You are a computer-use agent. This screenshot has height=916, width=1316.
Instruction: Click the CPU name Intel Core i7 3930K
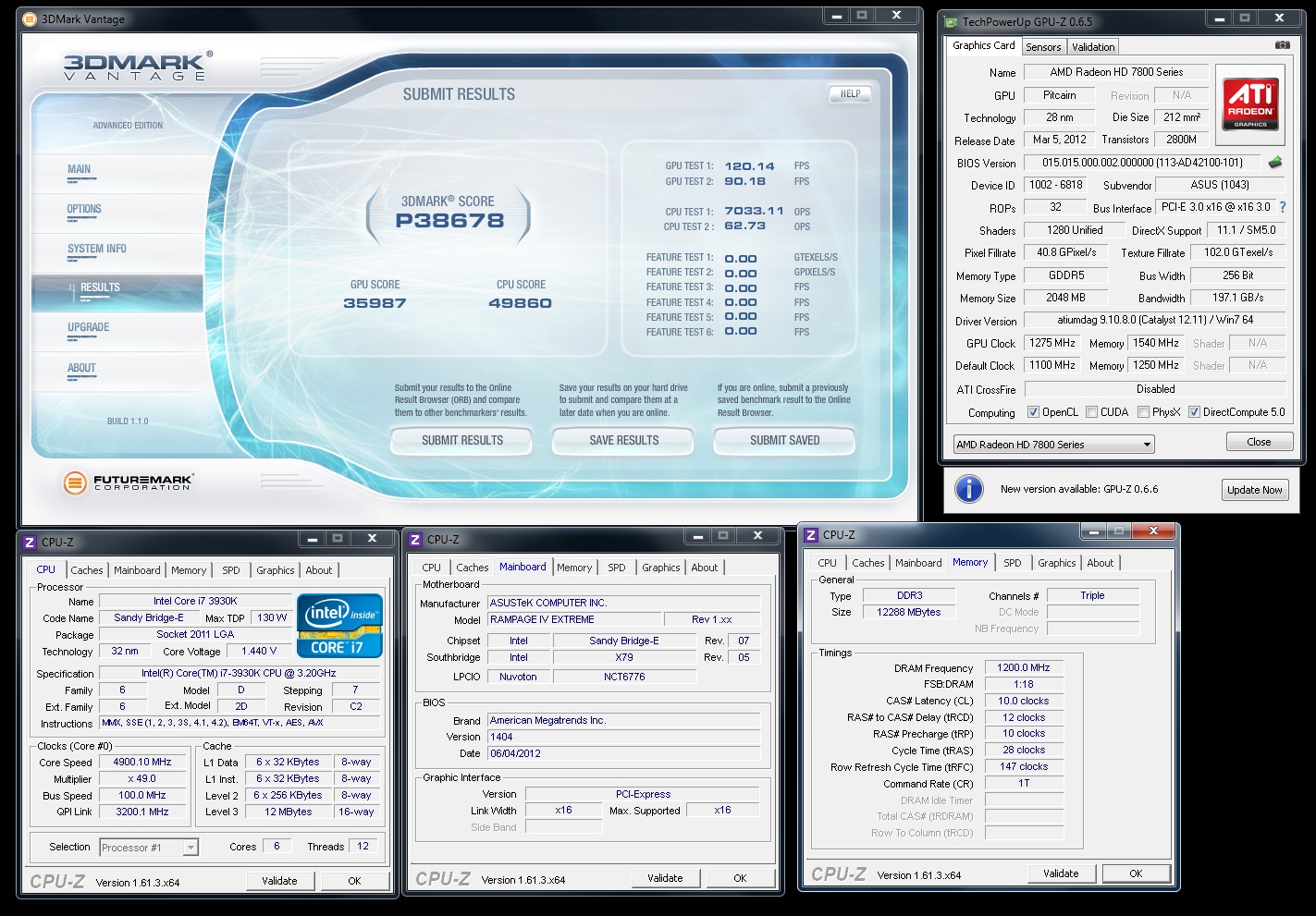pos(195,602)
